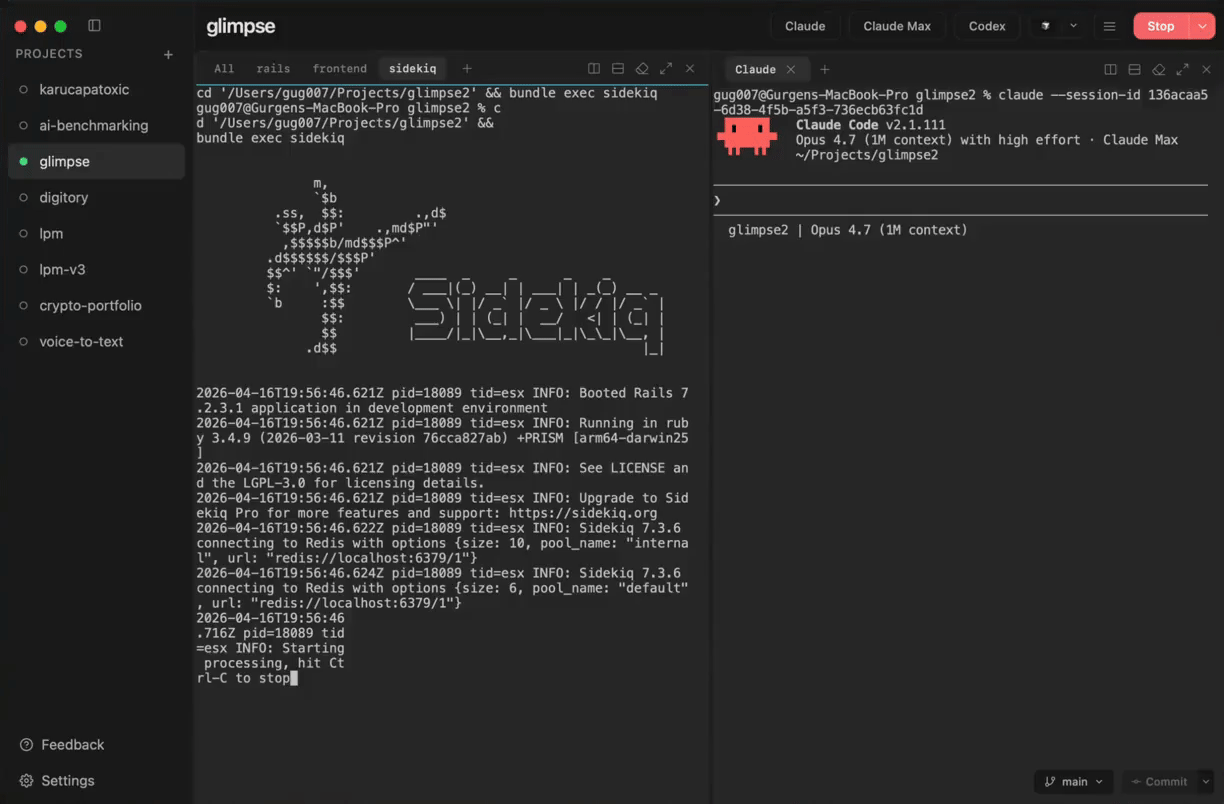Open the lpm project
Image resolution: width=1224 pixels, height=804 pixels.
coord(96,233)
